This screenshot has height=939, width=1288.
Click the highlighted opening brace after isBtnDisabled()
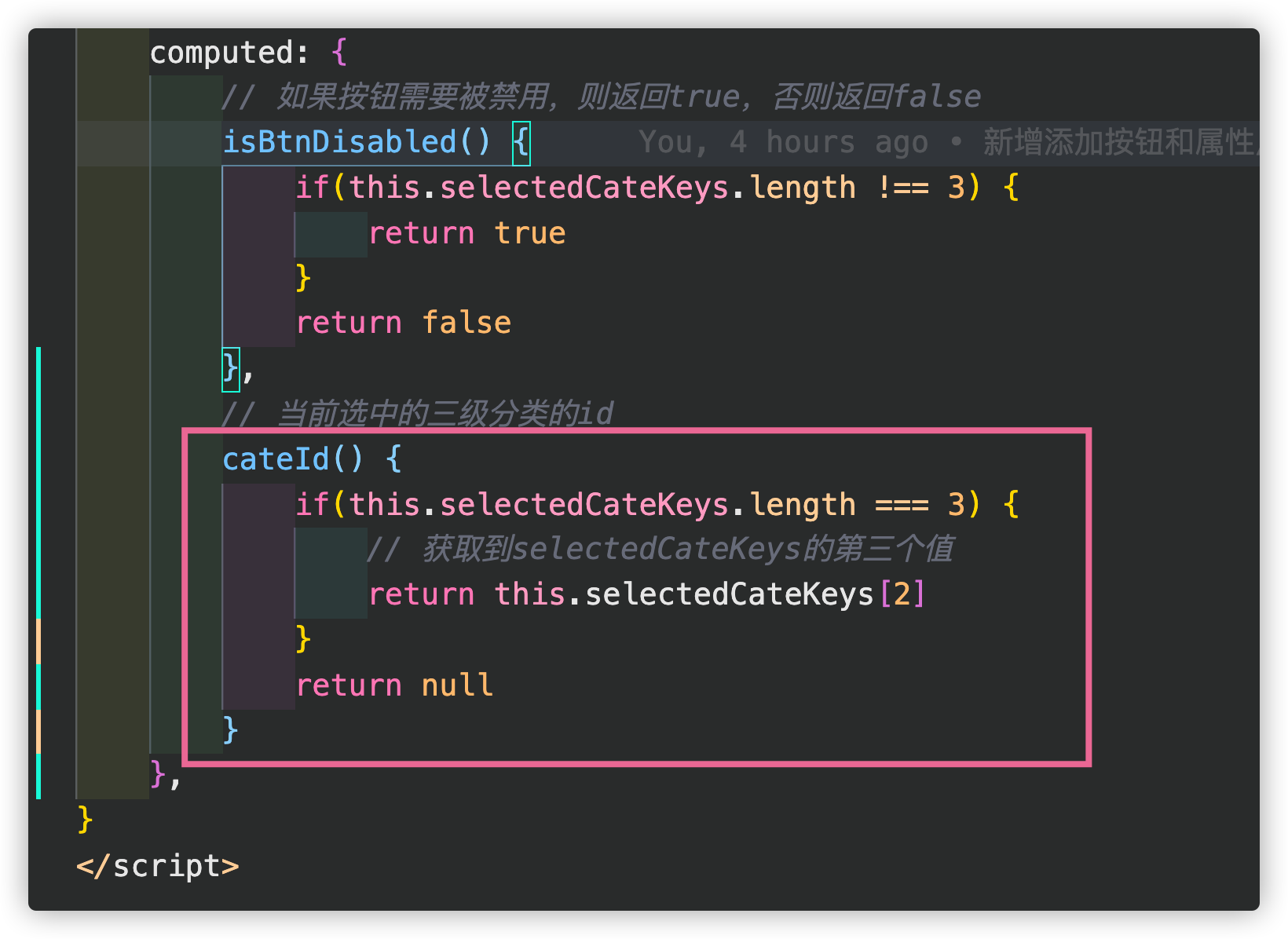coord(521,143)
